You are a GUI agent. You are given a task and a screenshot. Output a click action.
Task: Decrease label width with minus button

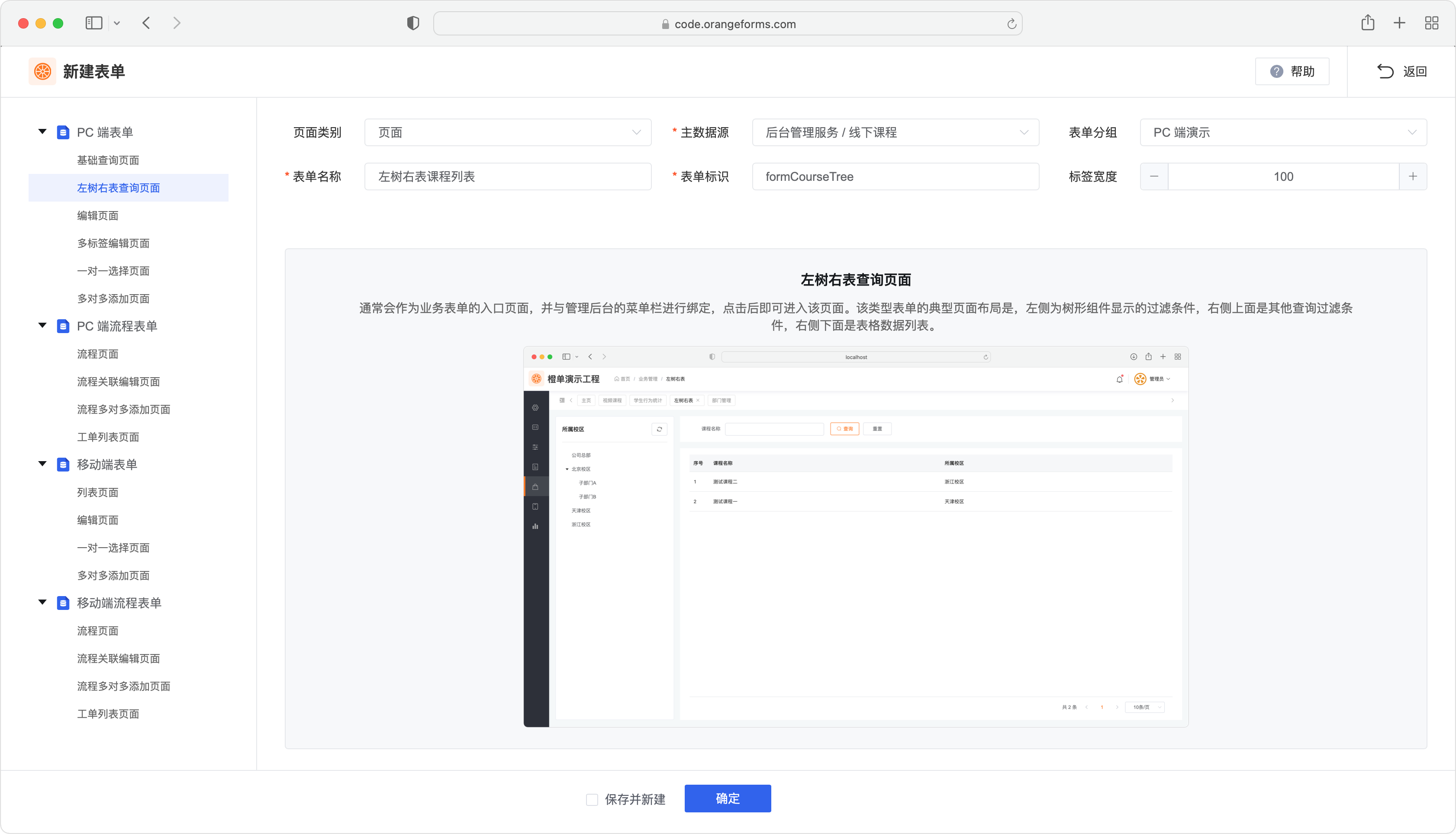(1154, 176)
